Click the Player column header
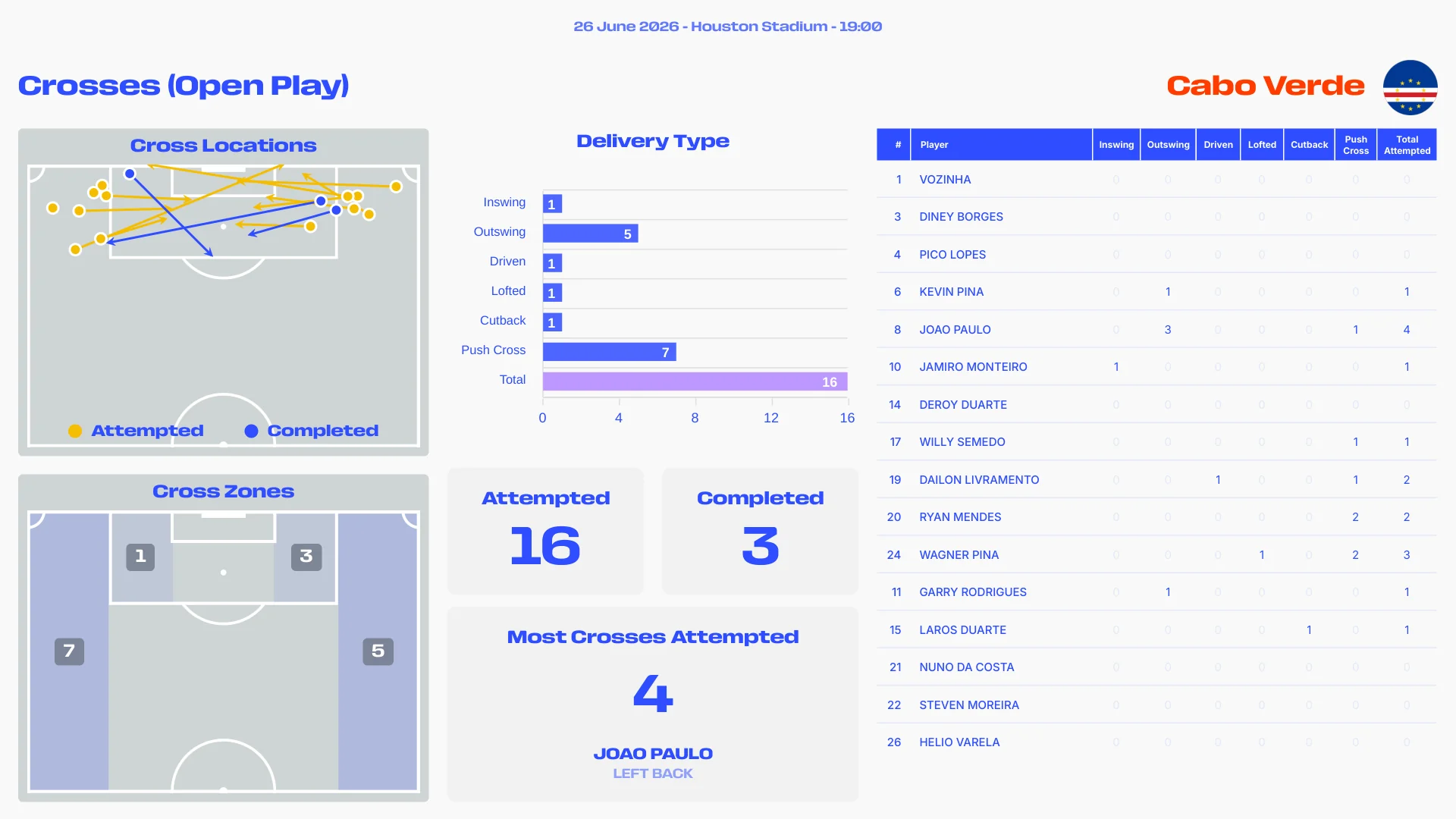 pyautogui.click(x=1001, y=144)
